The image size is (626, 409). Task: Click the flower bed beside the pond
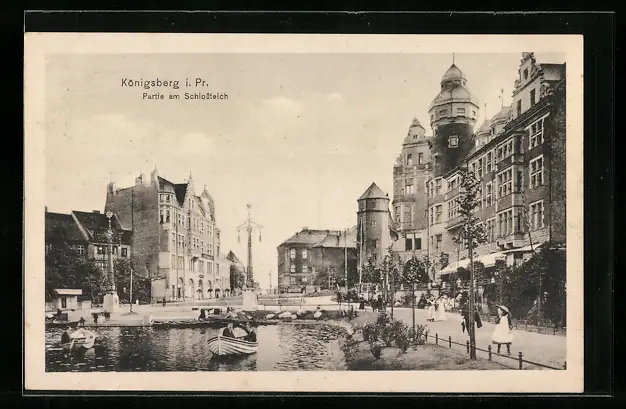[385, 335]
